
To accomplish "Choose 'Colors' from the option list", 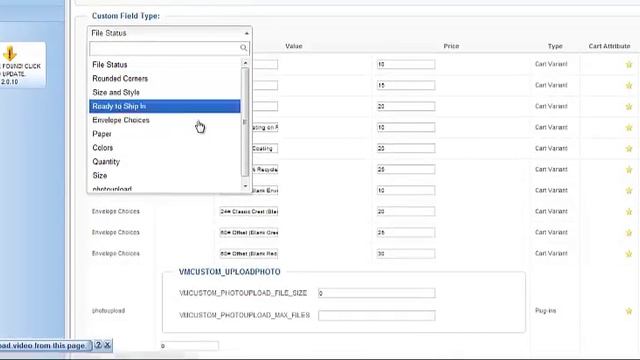I will click(164, 148).
